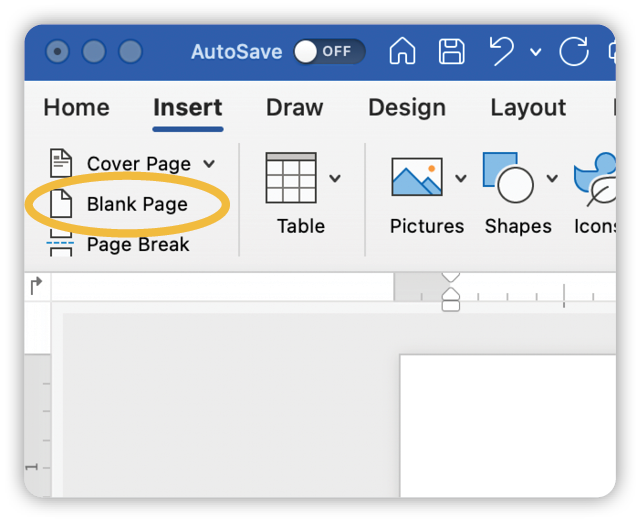Open the Draw ribbon tab
This screenshot has height=522, width=640.
tap(294, 108)
